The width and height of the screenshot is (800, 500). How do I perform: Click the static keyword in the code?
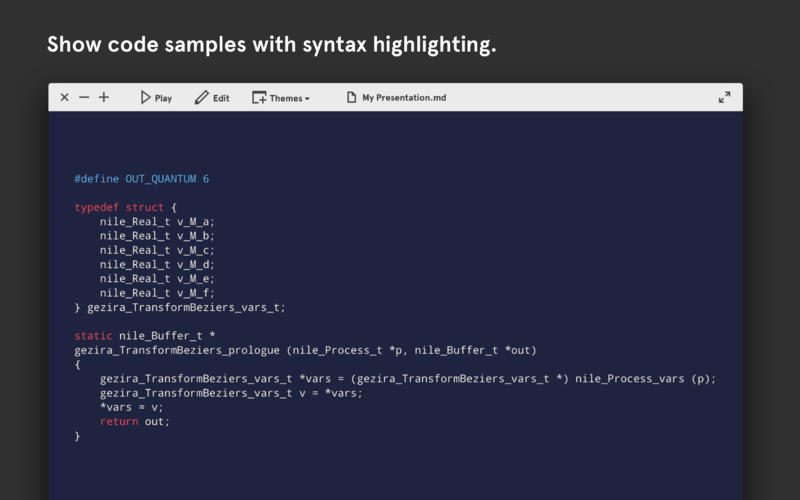pos(93,336)
